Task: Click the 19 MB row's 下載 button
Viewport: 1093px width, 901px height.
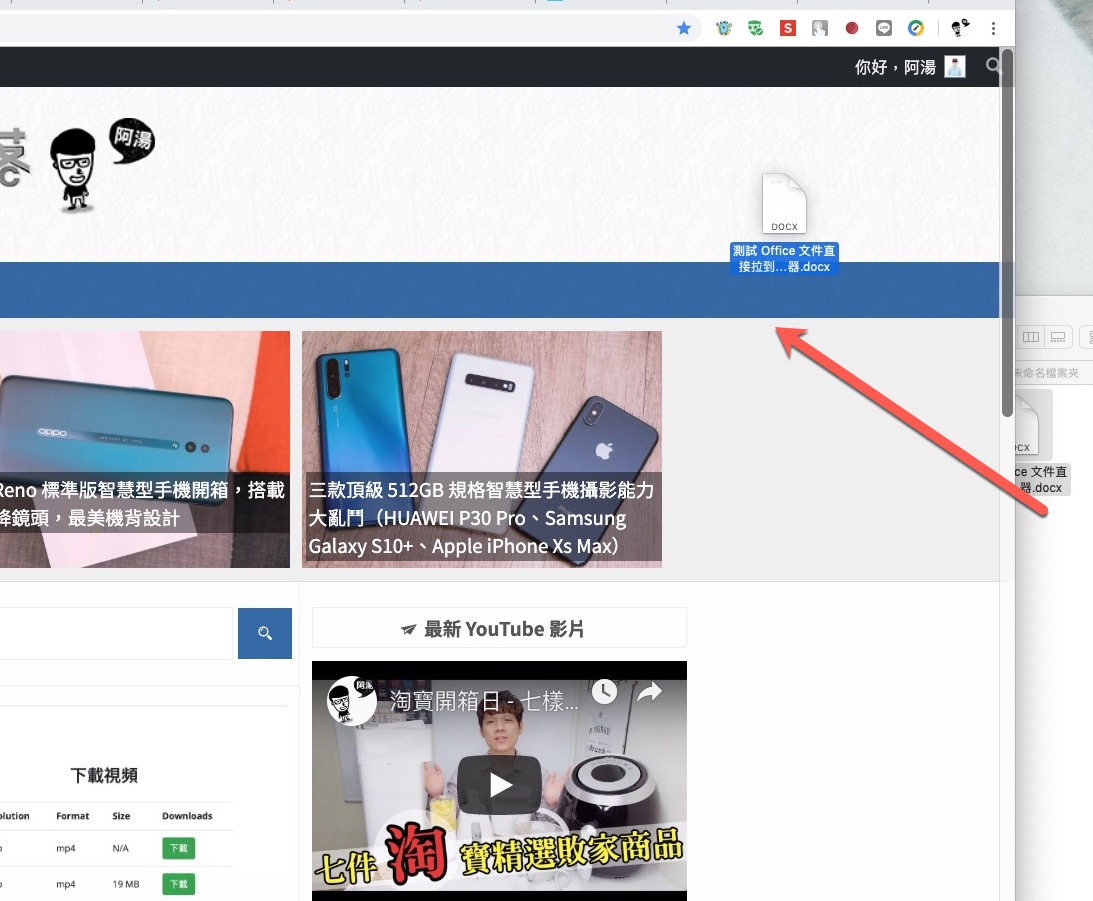Action: (x=178, y=884)
